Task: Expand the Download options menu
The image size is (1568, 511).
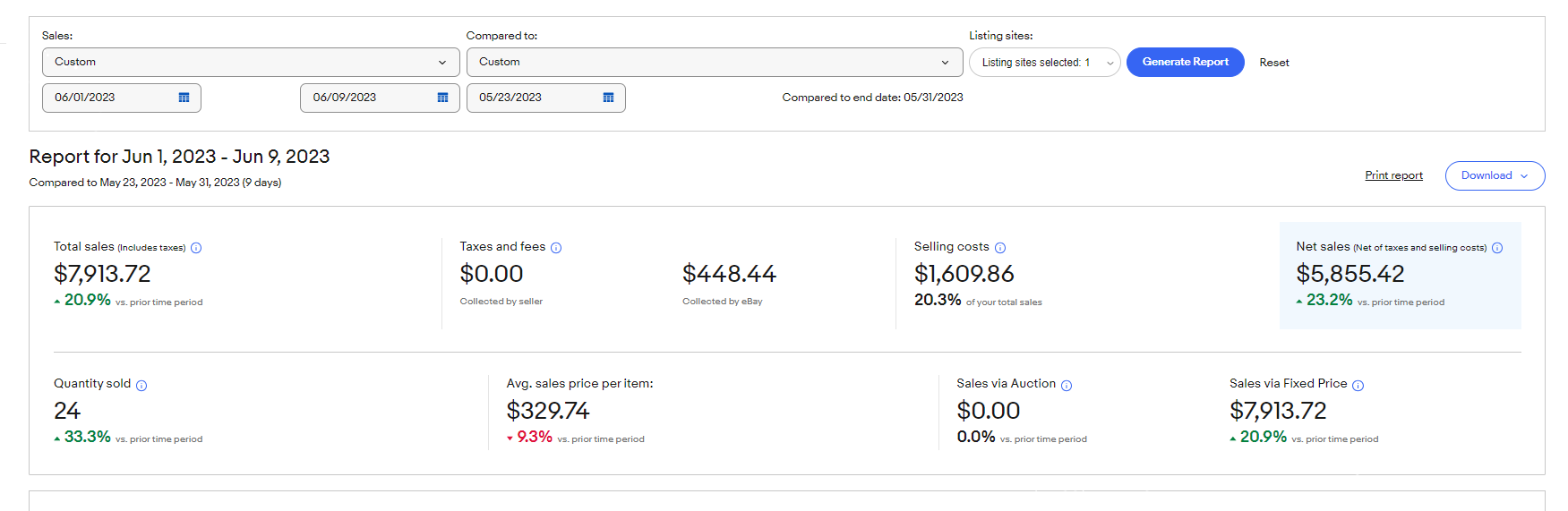Action: 1495,175
